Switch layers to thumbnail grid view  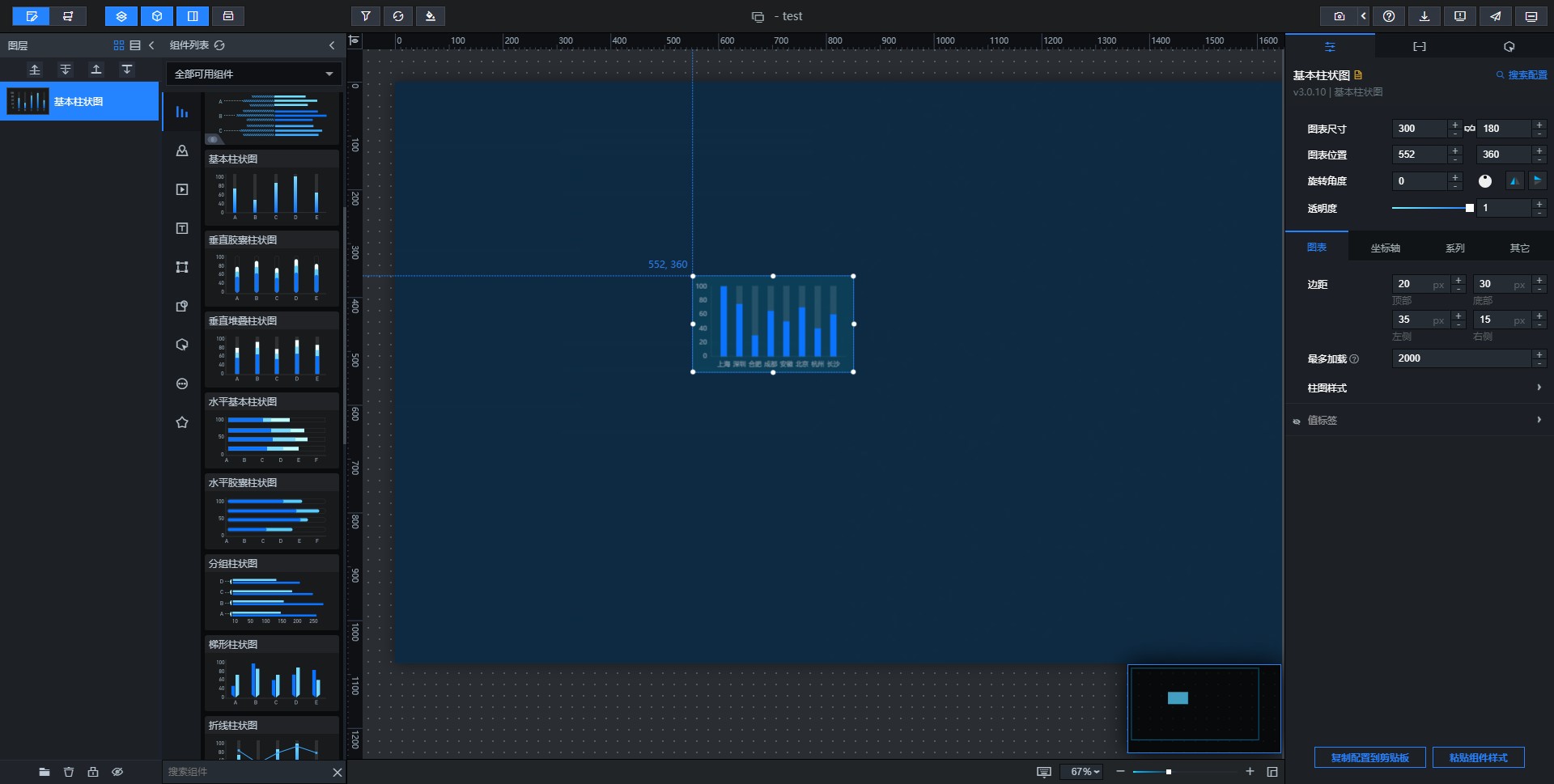click(119, 45)
